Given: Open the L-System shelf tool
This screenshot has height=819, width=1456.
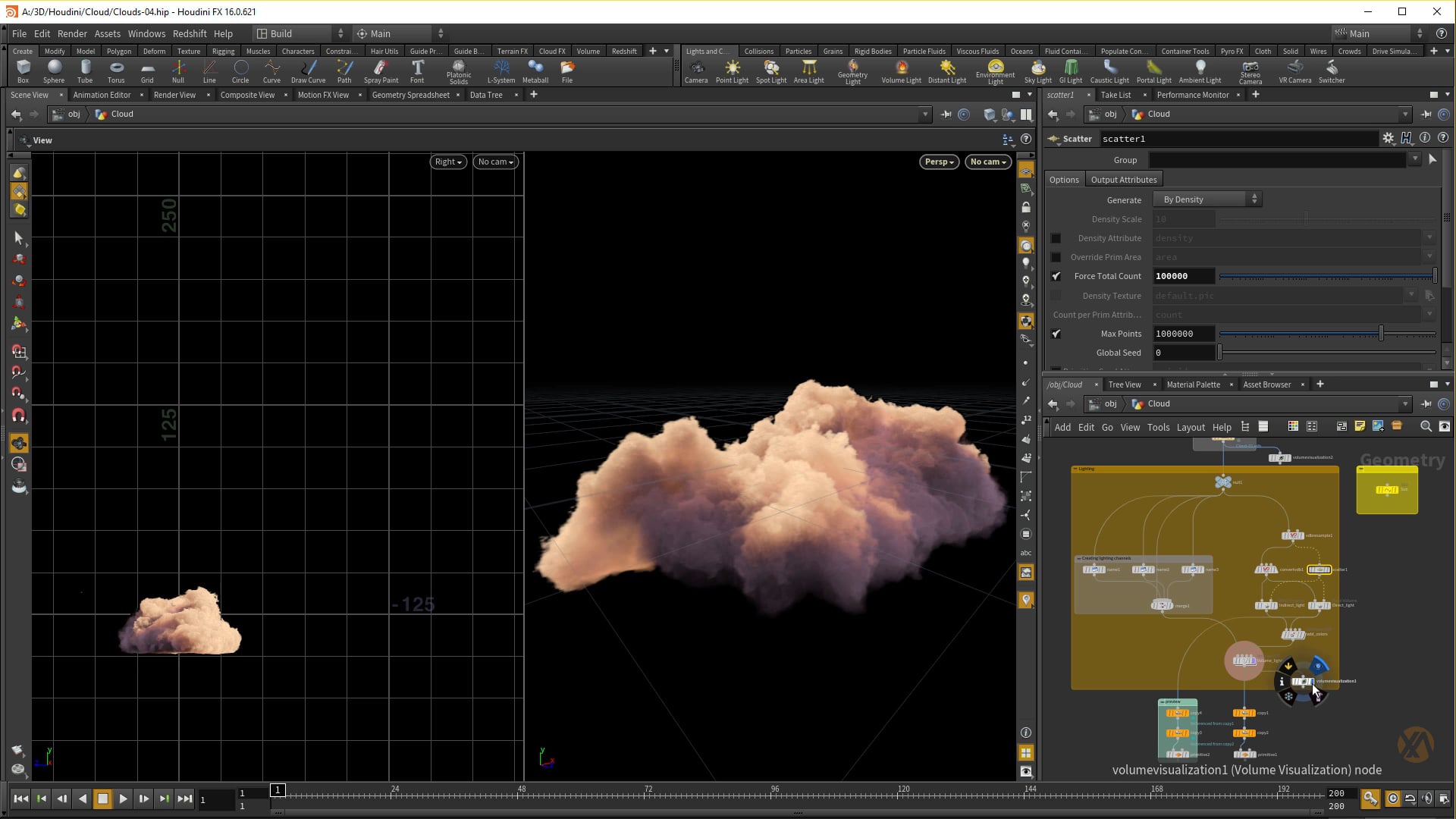Looking at the screenshot, I should [500, 71].
